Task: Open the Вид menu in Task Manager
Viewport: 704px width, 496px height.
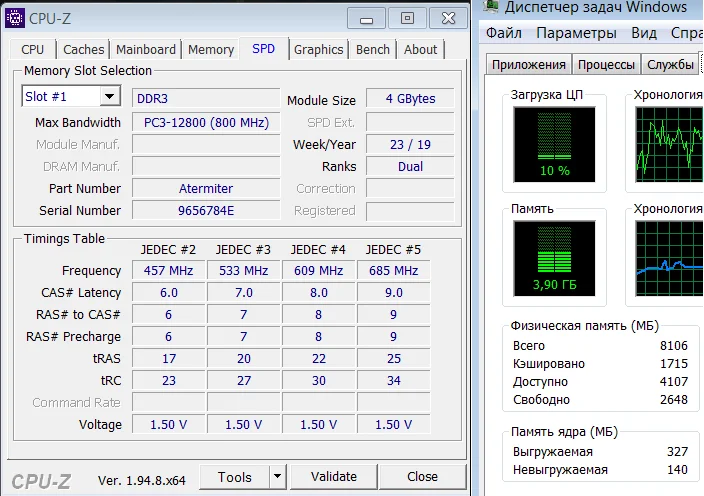Action: pos(644,33)
